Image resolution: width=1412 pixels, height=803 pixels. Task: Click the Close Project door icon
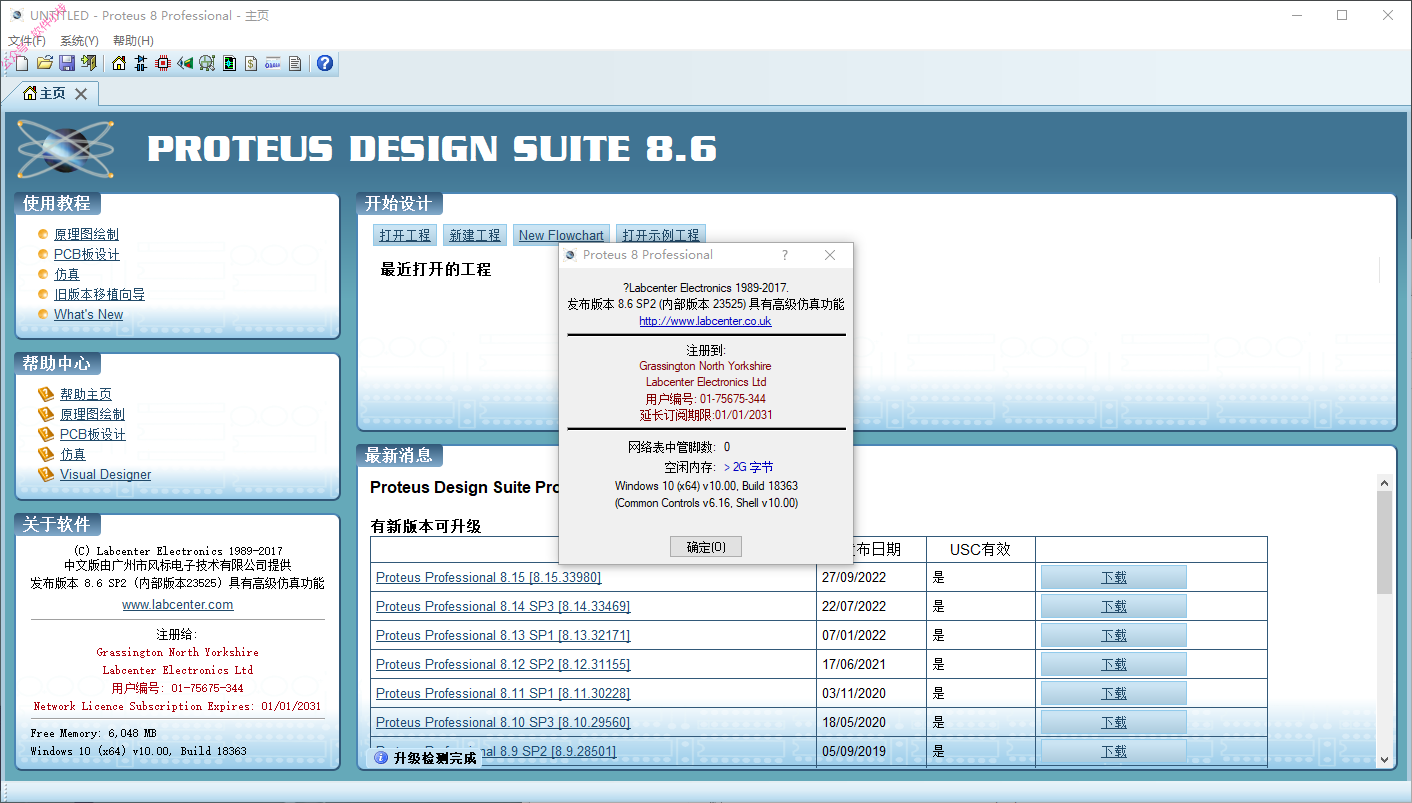click(x=89, y=63)
